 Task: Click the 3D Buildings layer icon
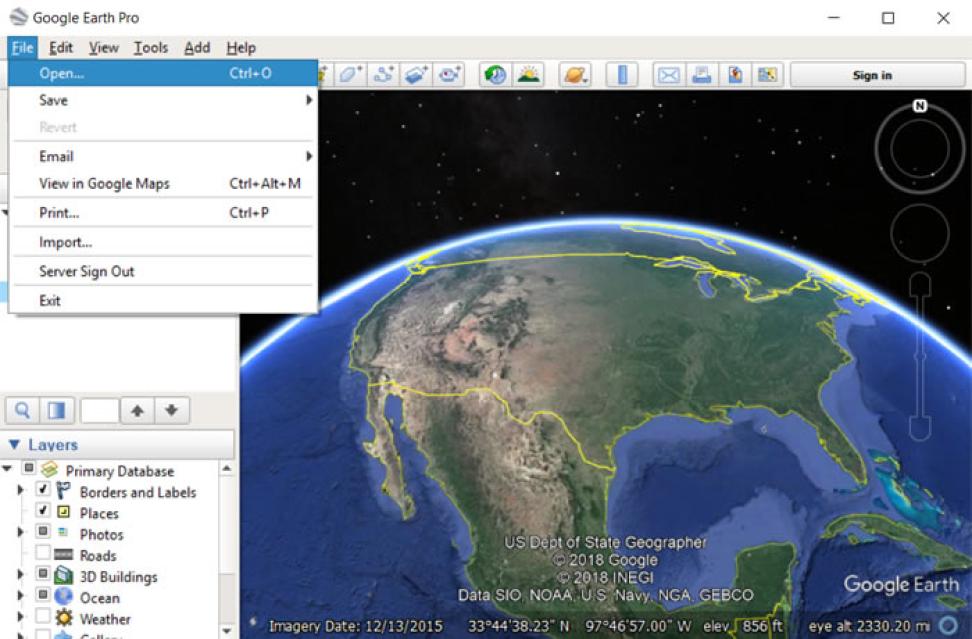click(x=63, y=576)
